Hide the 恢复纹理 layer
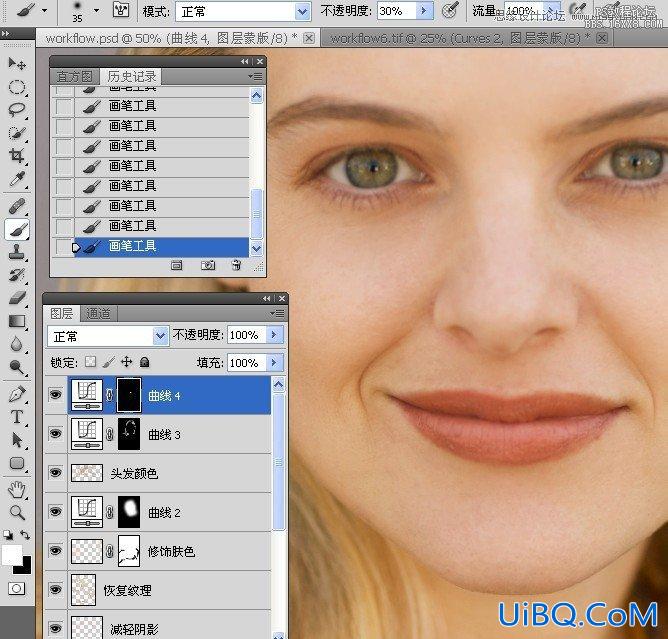The image size is (668, 639). coord(55,590)
